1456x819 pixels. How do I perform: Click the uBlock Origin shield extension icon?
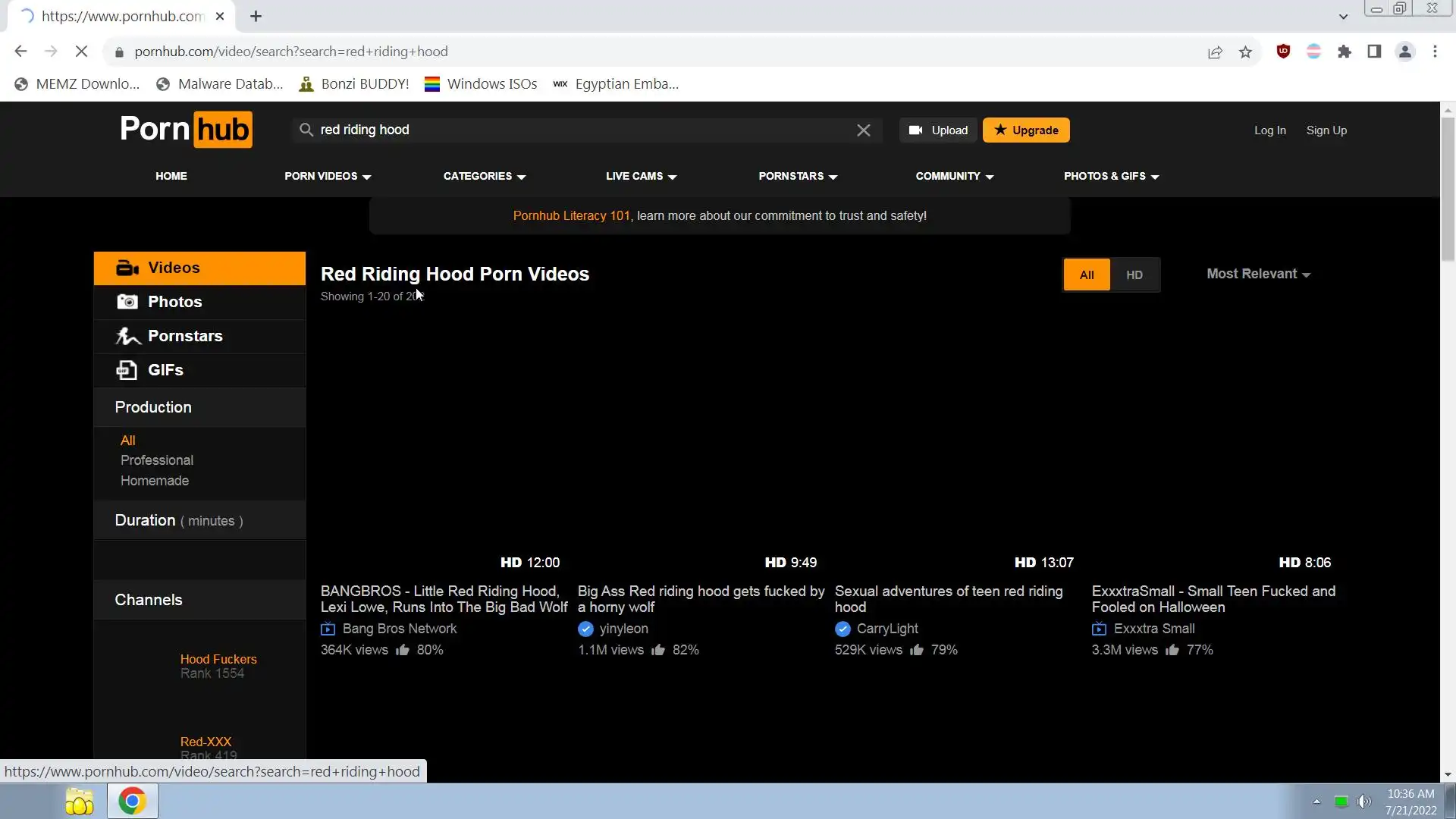[1283, 52]
